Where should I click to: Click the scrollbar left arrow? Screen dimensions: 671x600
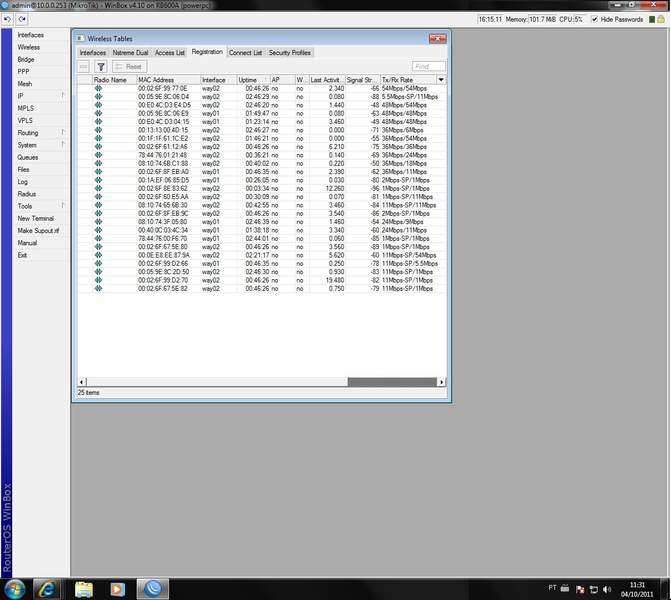point(82,382)
